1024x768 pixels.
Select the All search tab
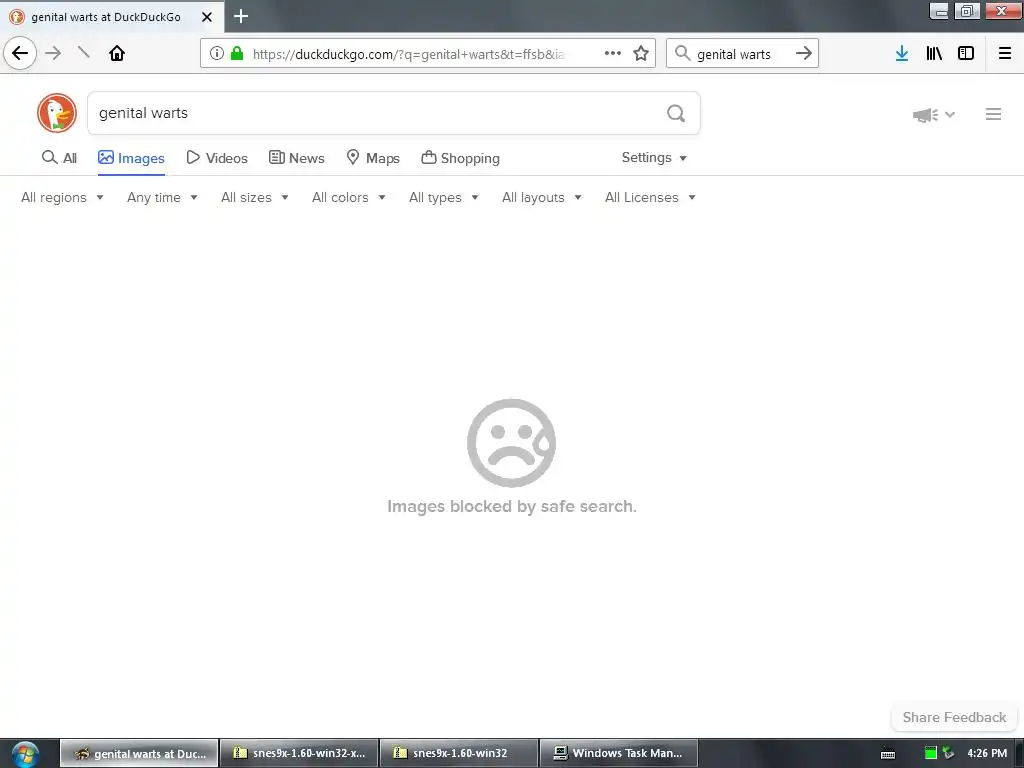pyautogui.click(x=59, y=158)
